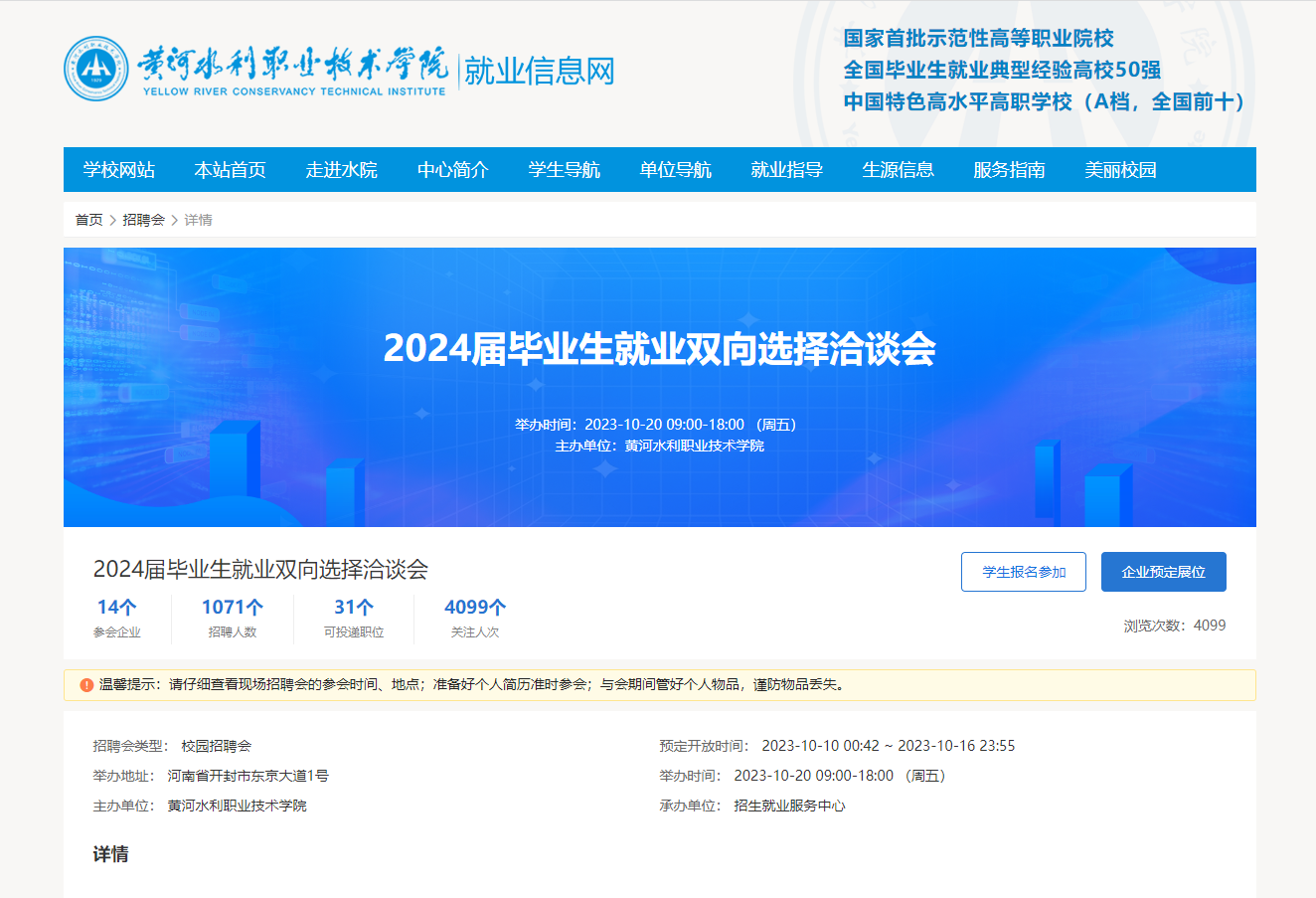The width and height of the screenshot is (1316, 898).
Task: Click 招聘会 breadcrumb link
Action: pos(143,220)
